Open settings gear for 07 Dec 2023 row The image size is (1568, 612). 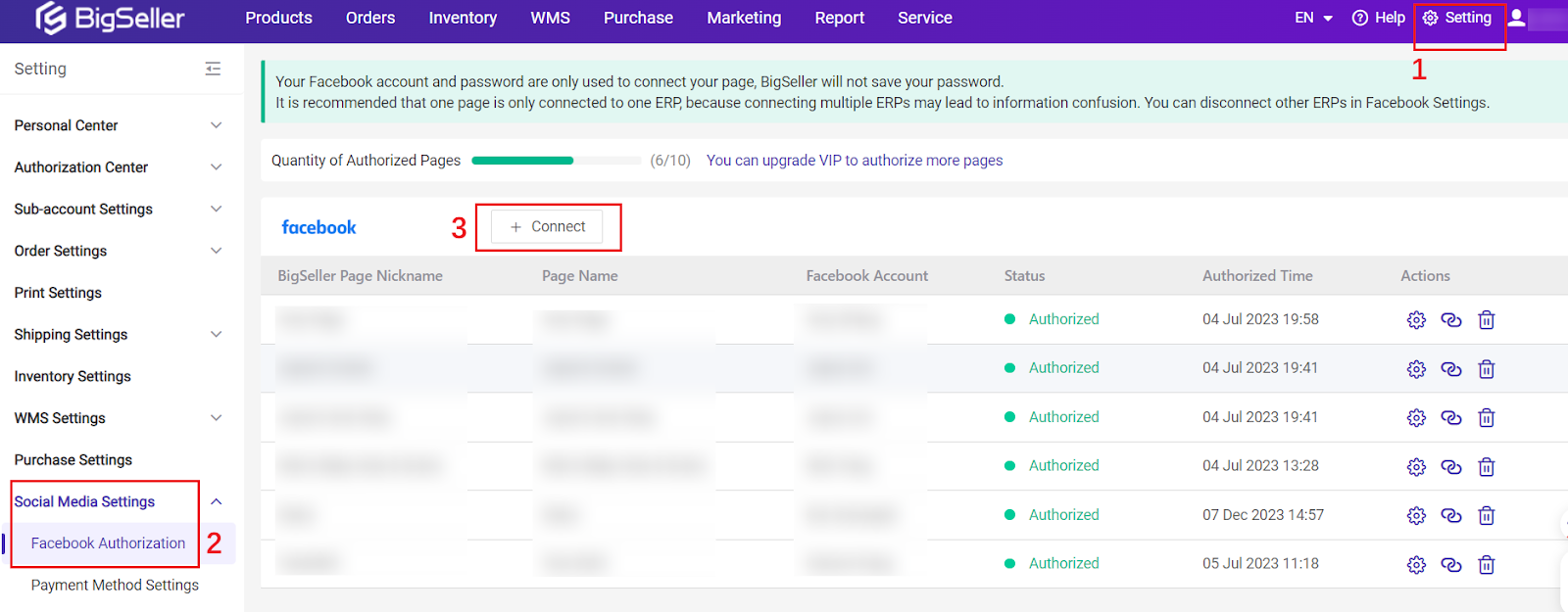1416,516
